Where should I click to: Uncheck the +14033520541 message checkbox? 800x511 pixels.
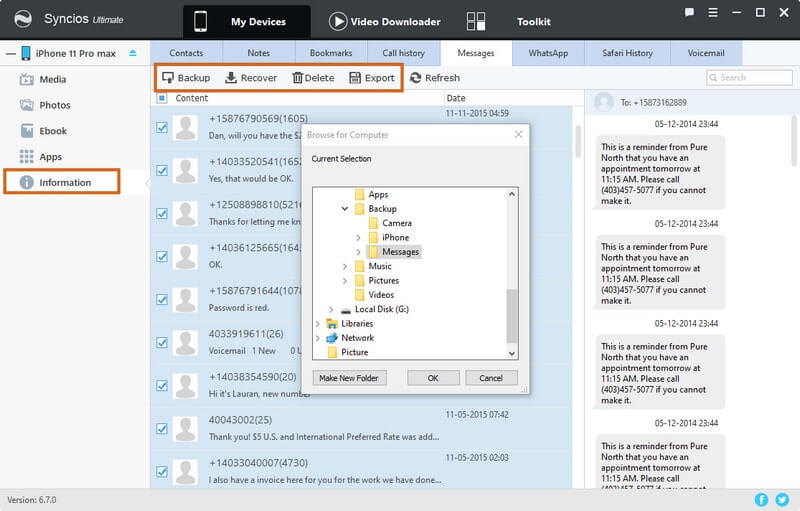162,170
